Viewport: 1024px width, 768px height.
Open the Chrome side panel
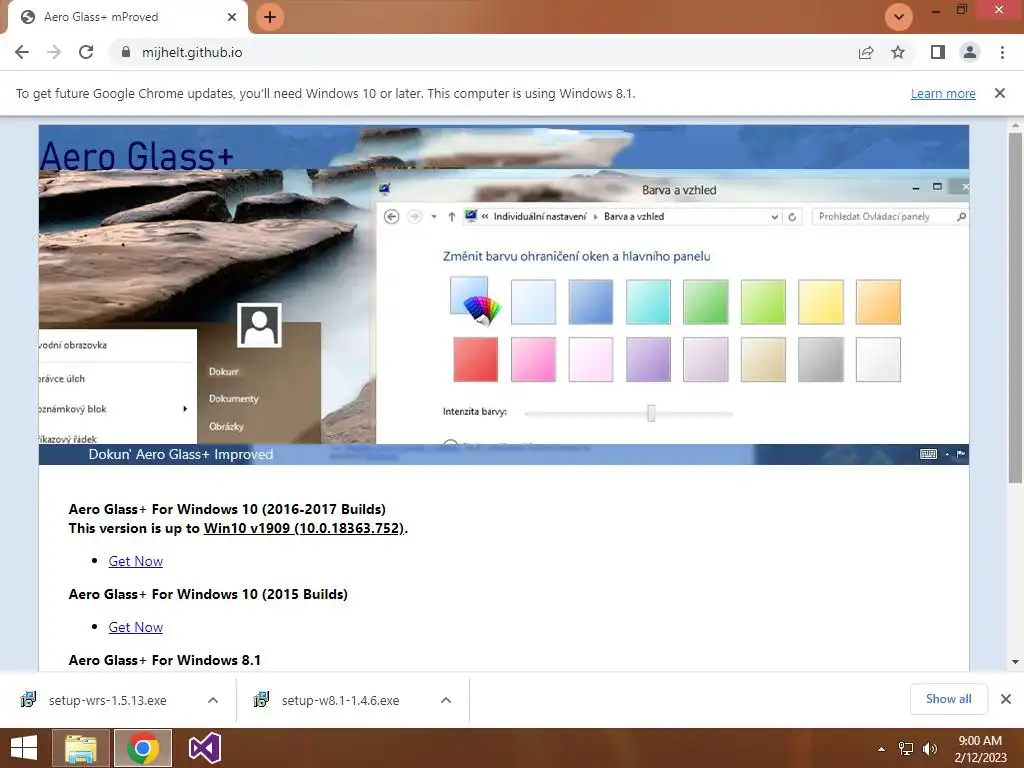click(x=938, y=52)
